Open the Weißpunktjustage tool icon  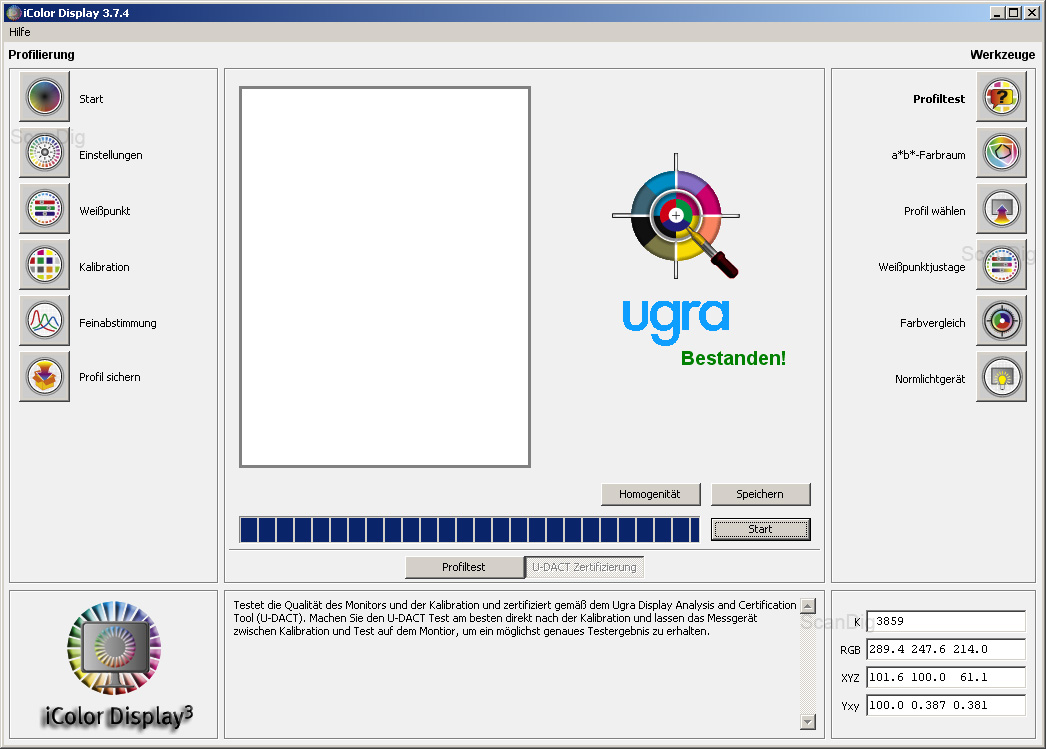tap(1001, 265)
